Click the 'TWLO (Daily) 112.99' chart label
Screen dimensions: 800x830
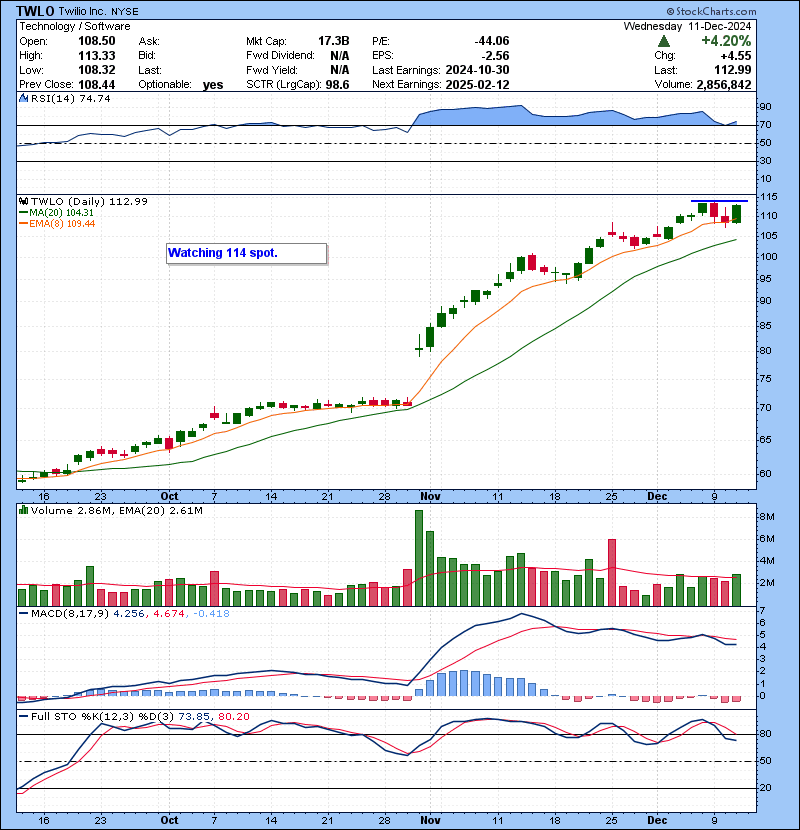click(89, 201)
